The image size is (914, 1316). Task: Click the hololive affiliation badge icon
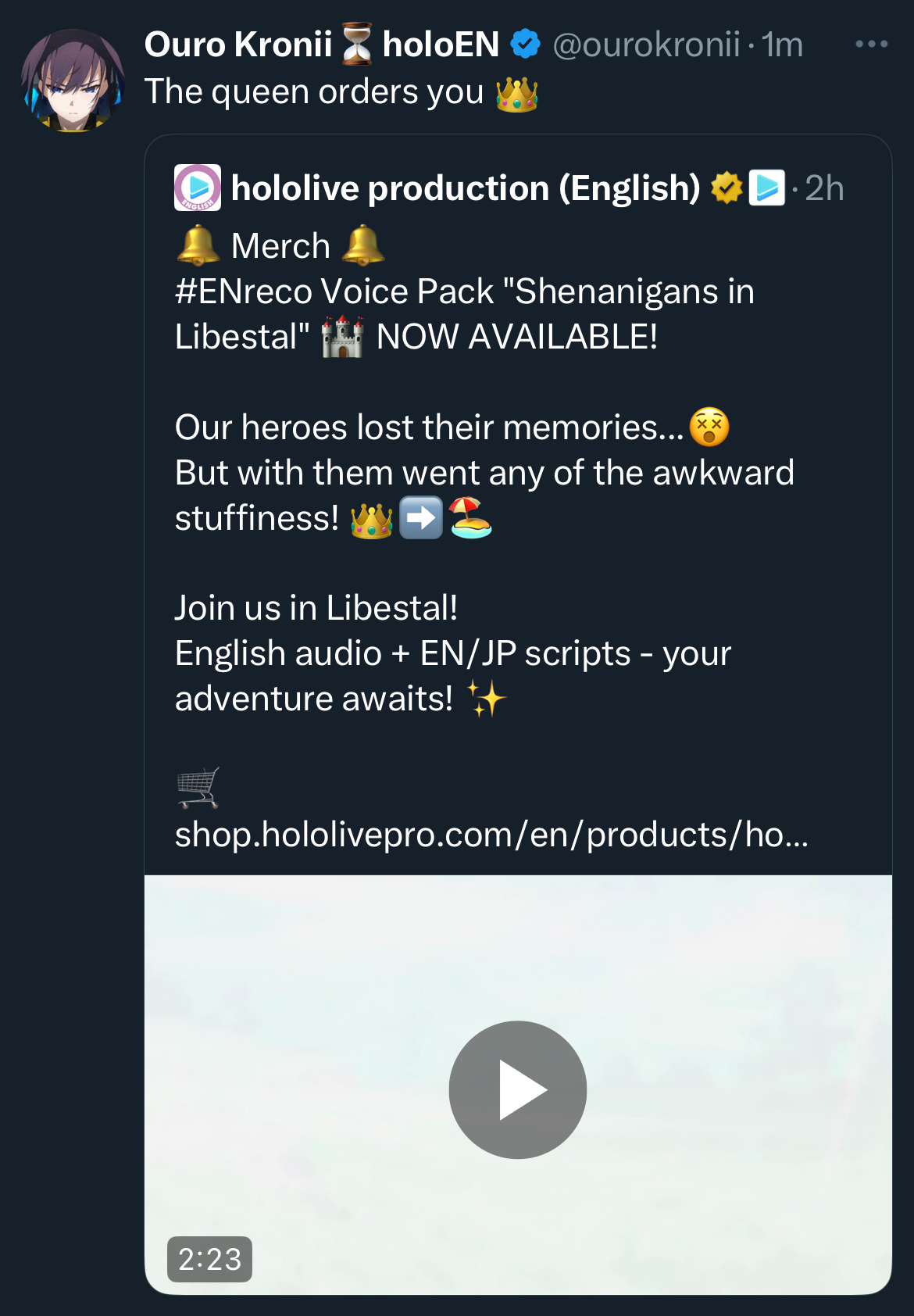click(766, 188)
